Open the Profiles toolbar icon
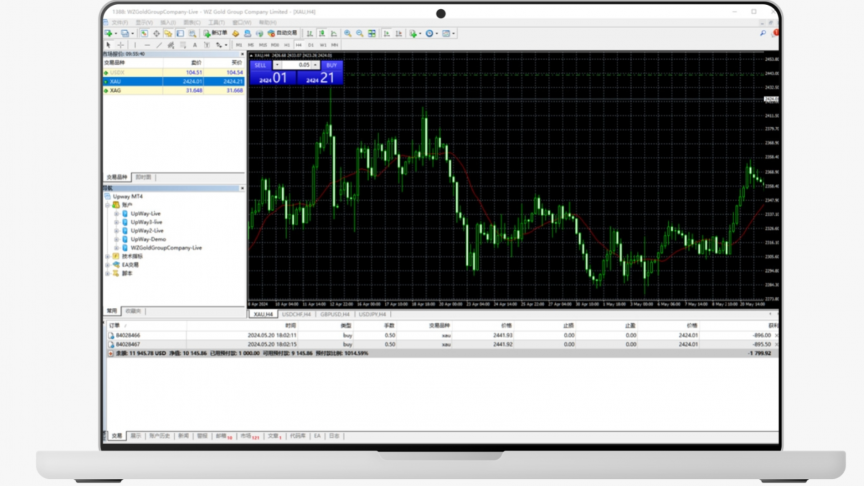This screenshot has width=864, height=486. point(125,33)
